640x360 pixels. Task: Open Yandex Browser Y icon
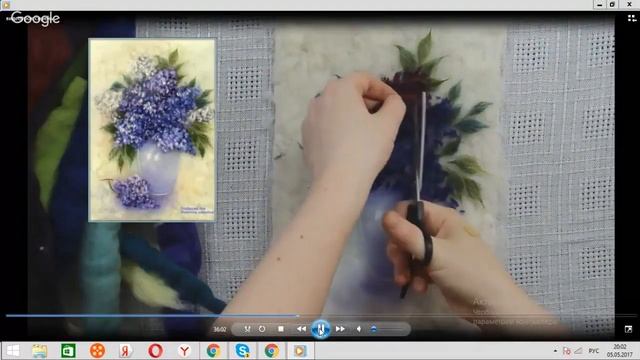click(x=184, y=351)
